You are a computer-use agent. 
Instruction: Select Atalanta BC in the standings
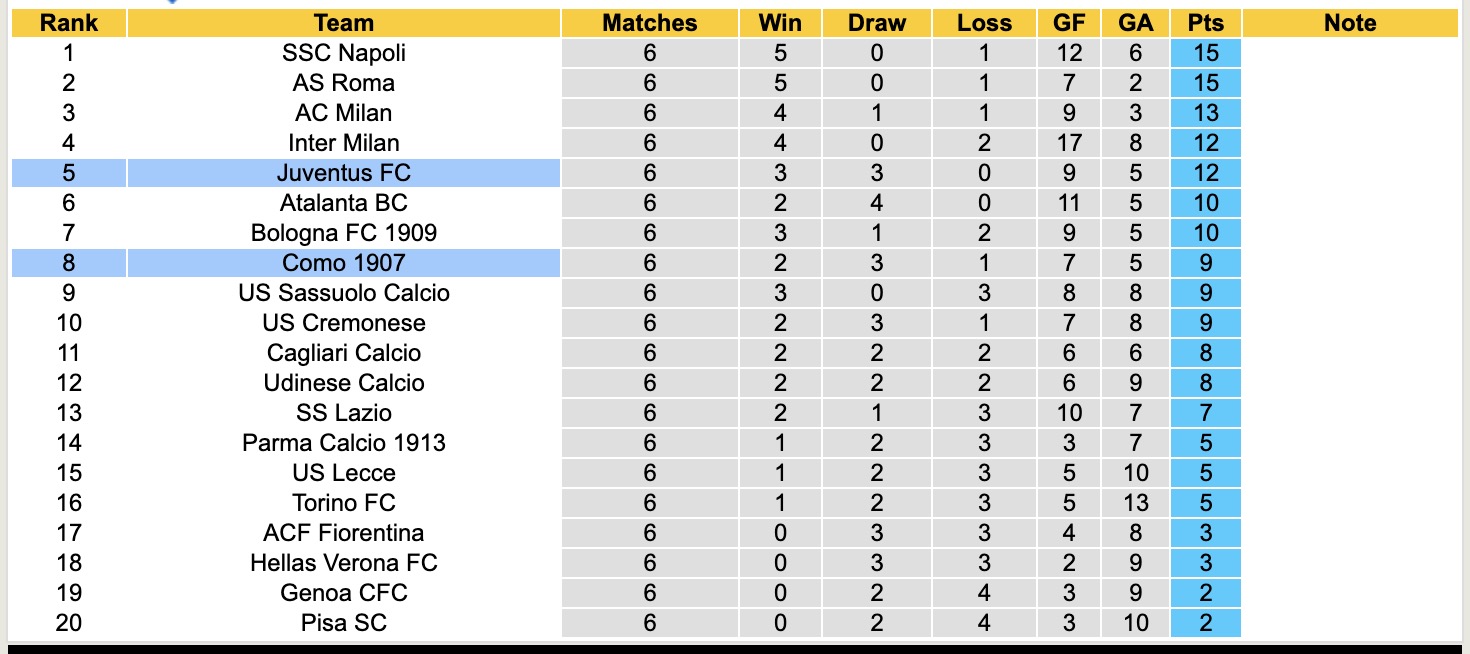click(x=343, y=203)
